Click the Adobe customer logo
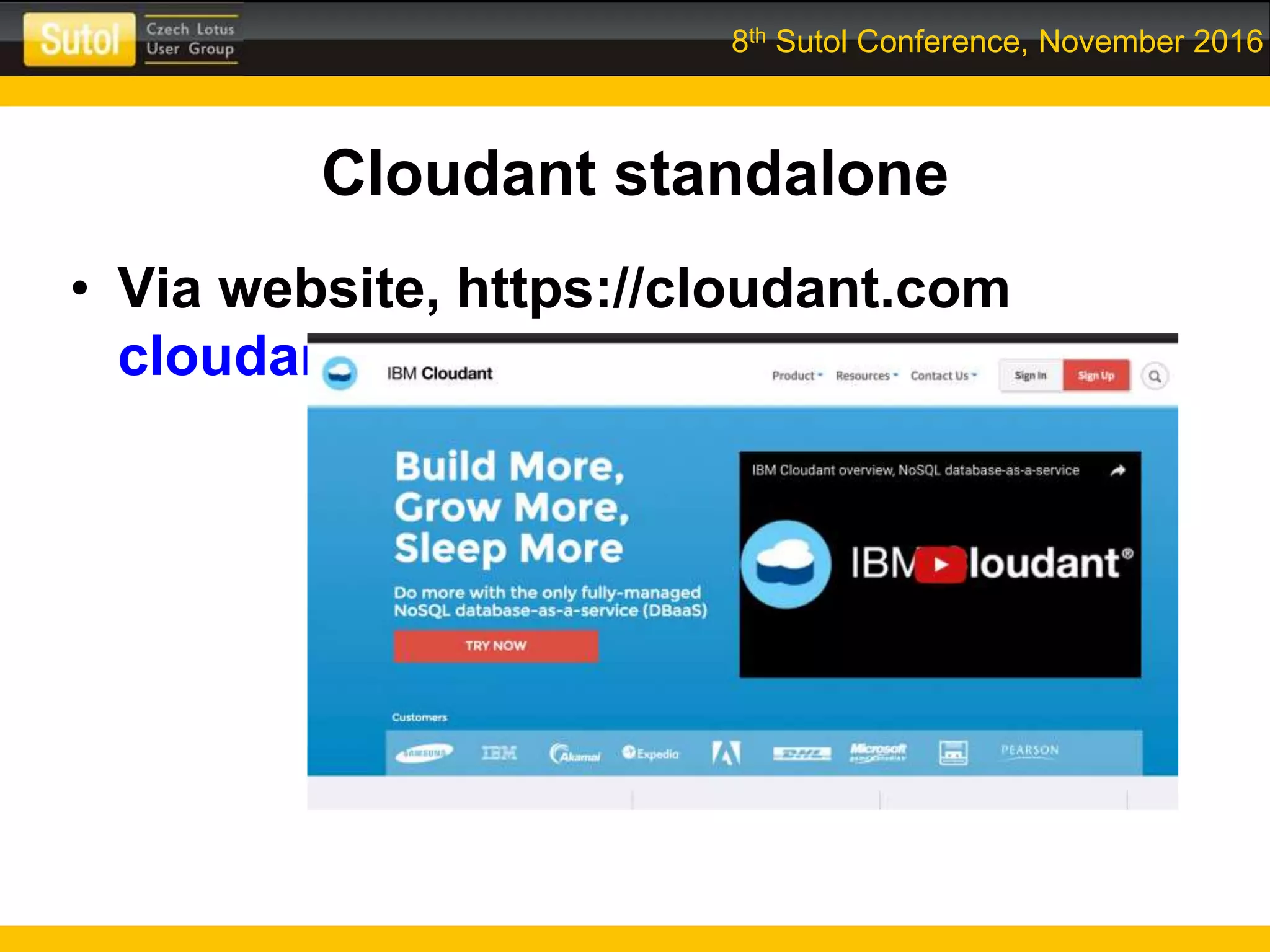The image size is (1270, 952). tap(726, 753)
